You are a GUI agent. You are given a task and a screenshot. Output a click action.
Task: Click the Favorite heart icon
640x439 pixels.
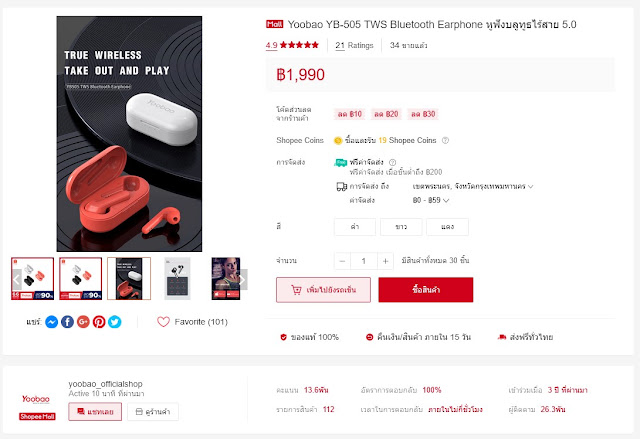(x=163, y=322)
